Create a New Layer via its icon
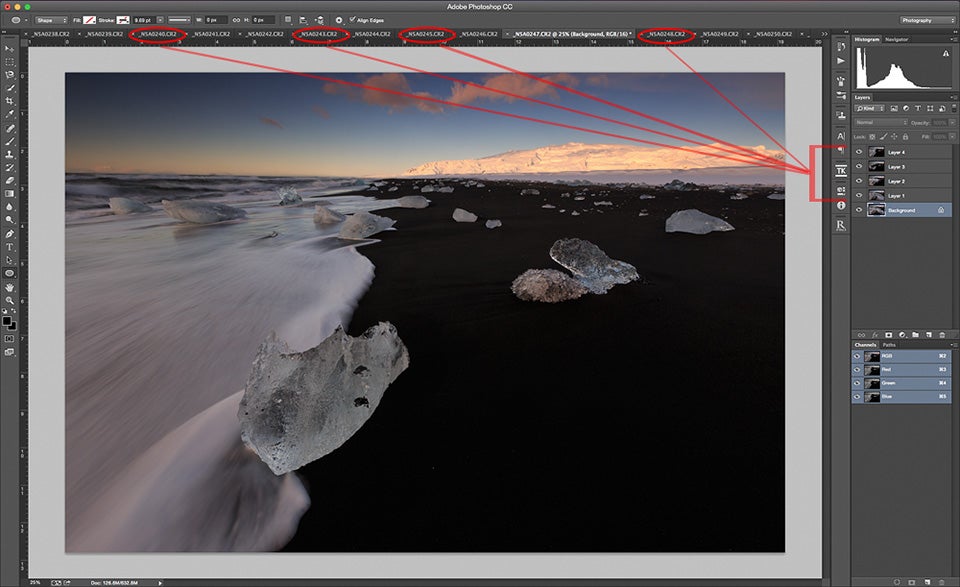This screenshot has width=960, height=587. click(x=928, y=335)
